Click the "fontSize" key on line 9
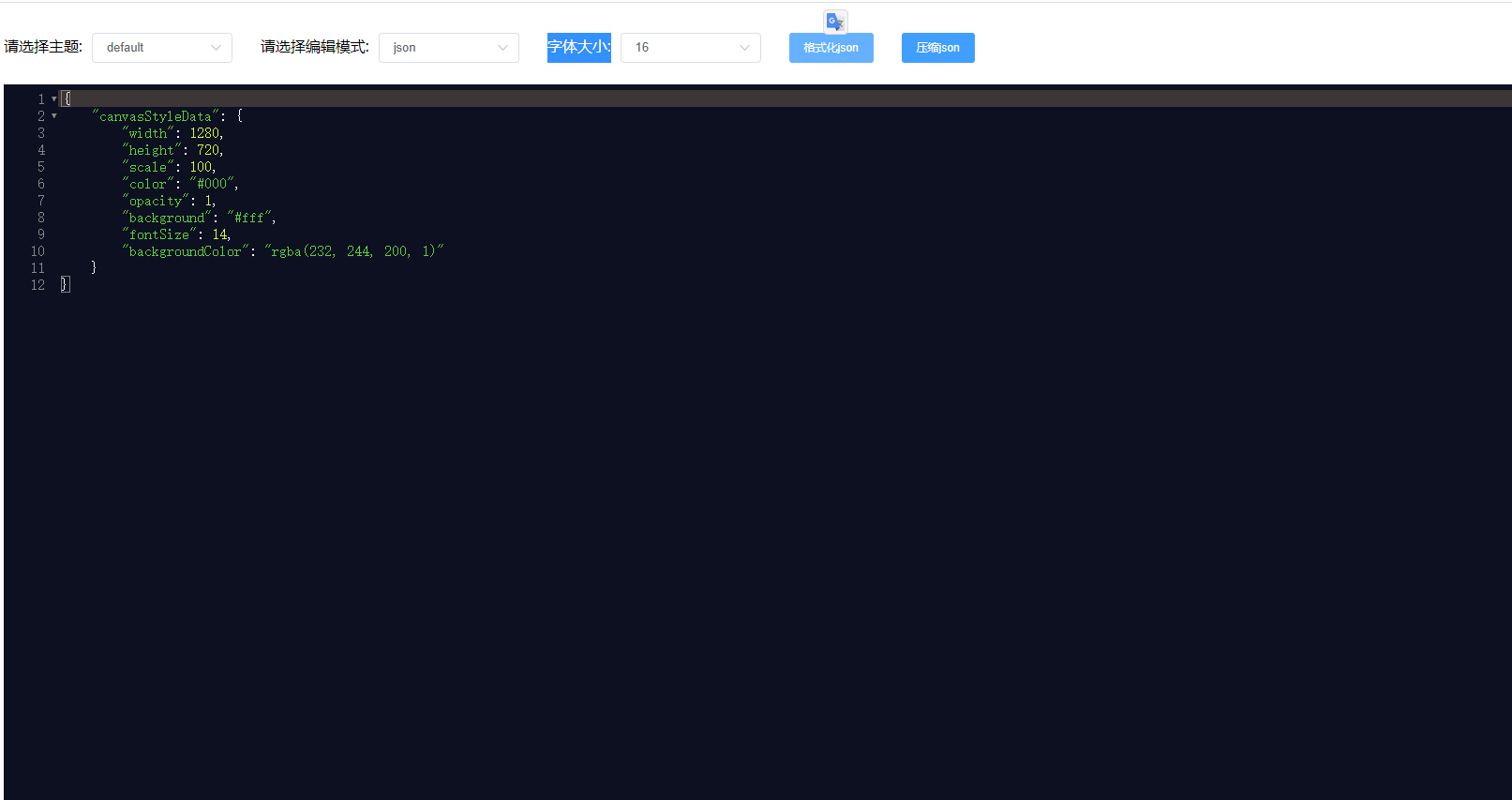 tap(159, 234)
